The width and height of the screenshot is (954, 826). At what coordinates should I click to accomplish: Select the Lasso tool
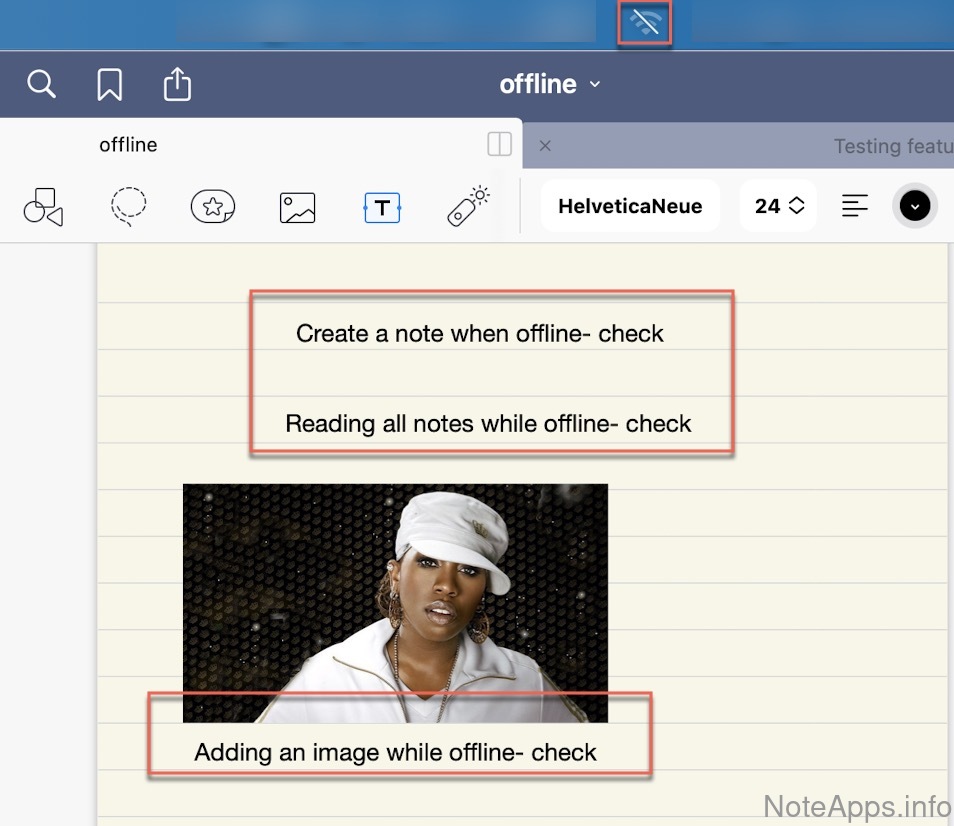click(x=128, y=207)
